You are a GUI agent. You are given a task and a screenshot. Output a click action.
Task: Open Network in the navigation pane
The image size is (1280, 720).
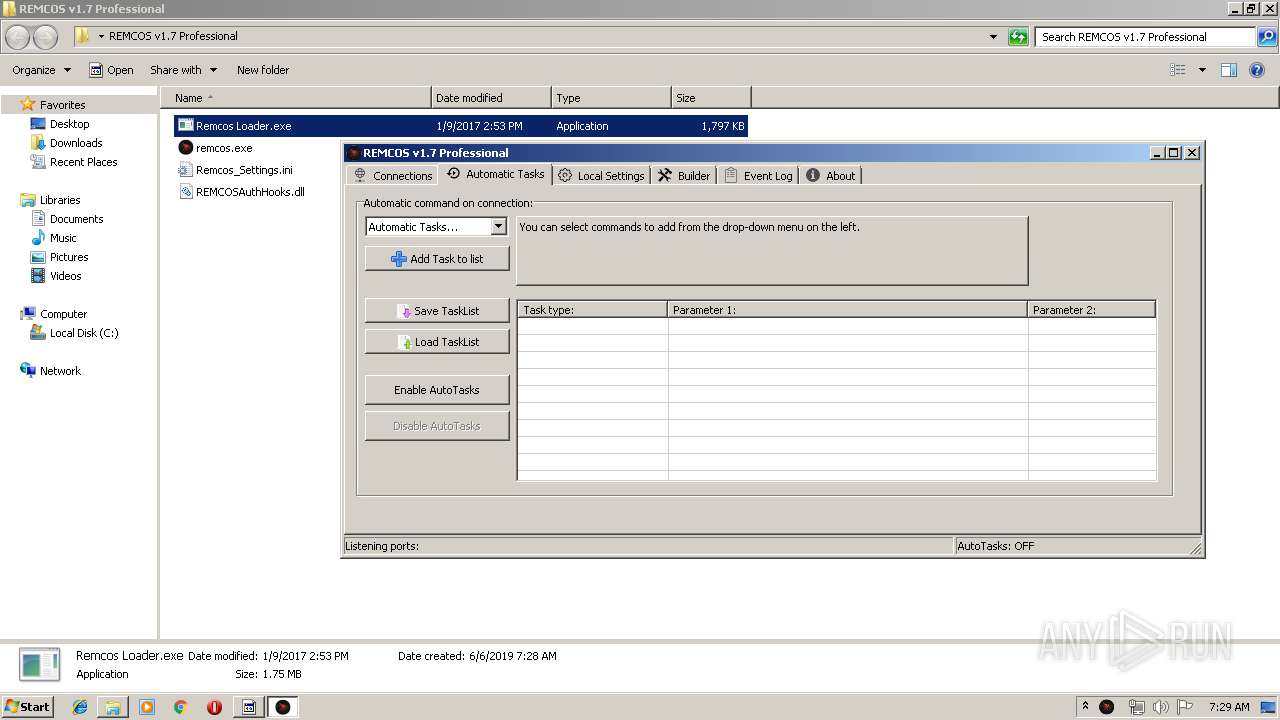(60, 371)
